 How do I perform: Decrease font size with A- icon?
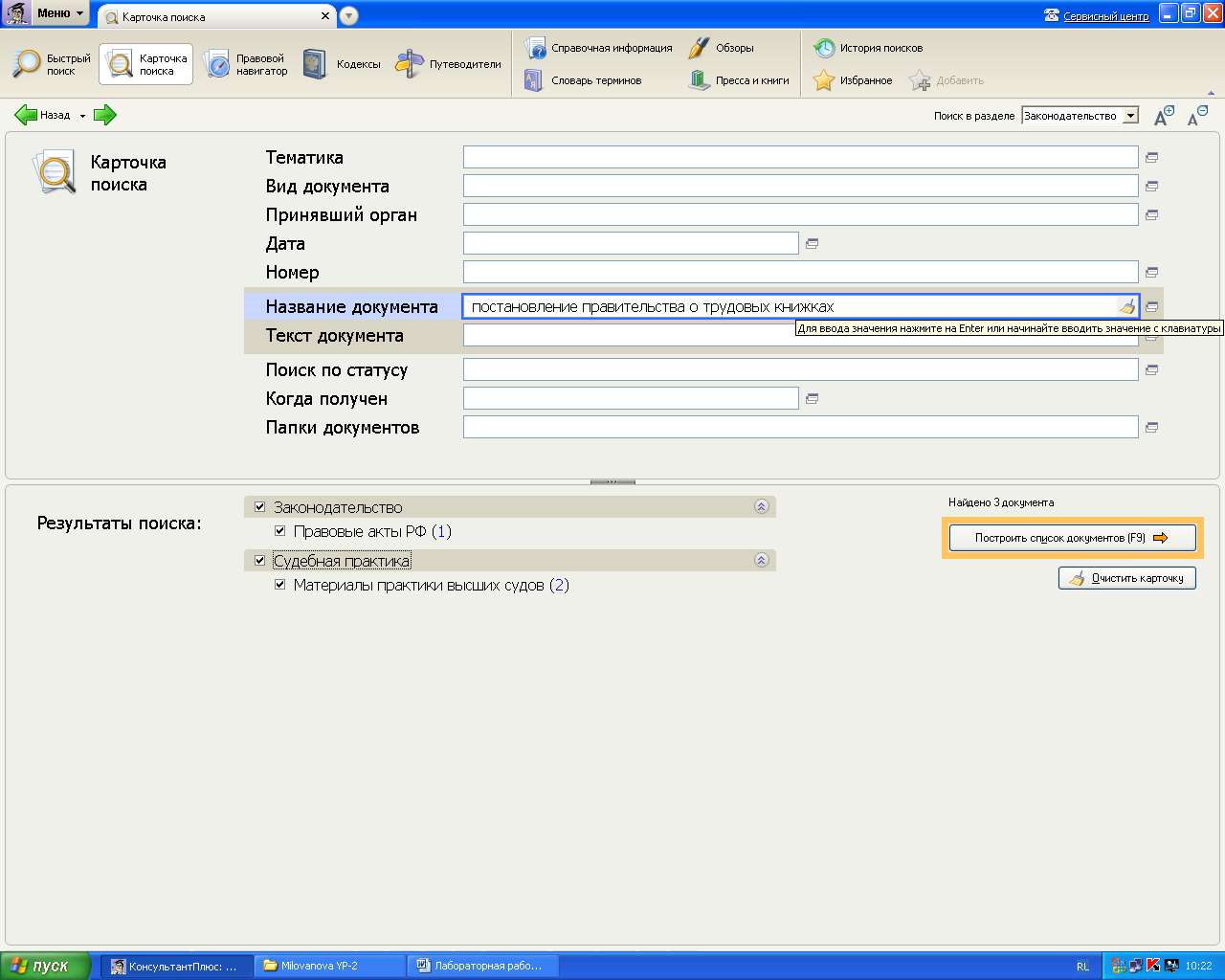pos(1197,116)
